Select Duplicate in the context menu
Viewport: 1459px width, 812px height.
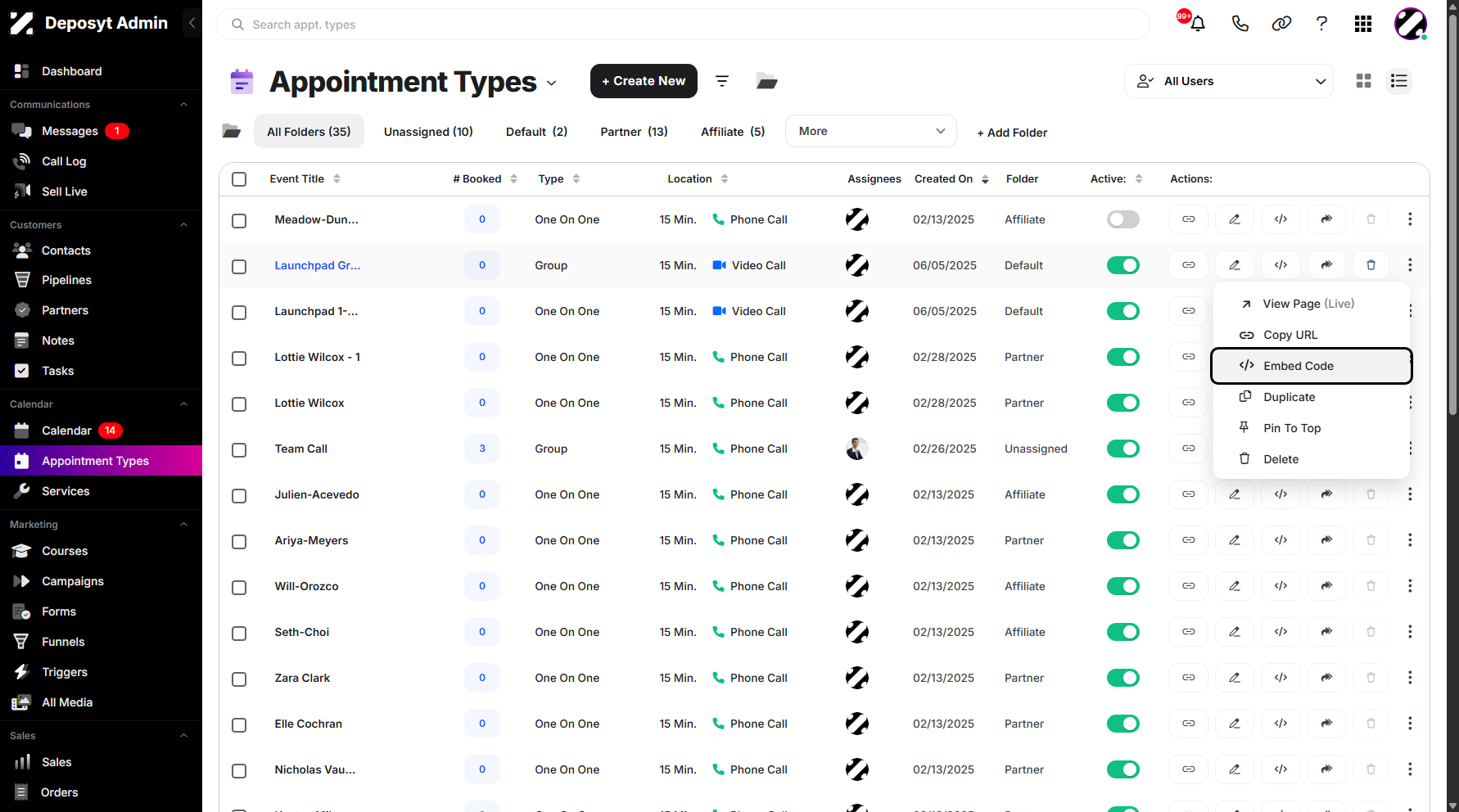coord(1312,397)
